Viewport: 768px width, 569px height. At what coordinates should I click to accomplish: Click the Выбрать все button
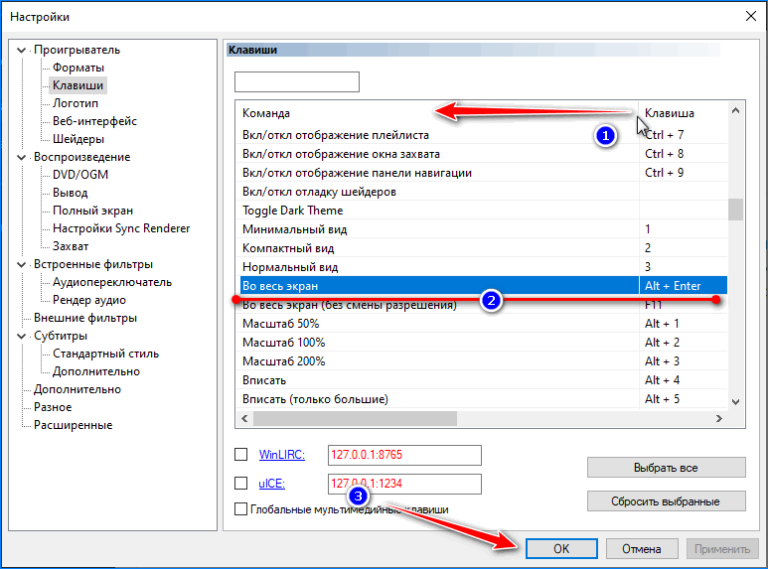pos(666,468)
